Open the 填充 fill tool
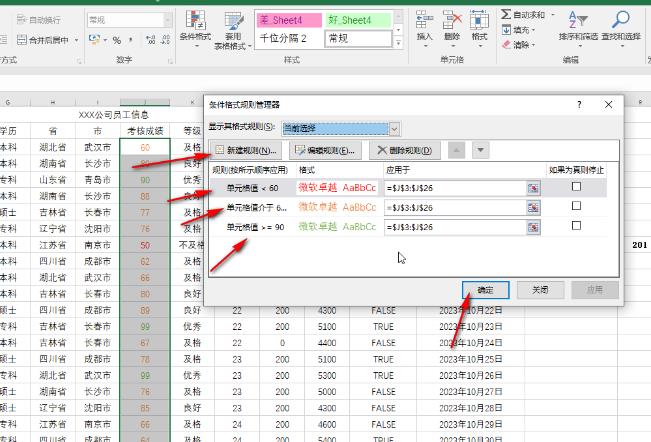Viewport: 651px width, 442px height. click(517, 30)
